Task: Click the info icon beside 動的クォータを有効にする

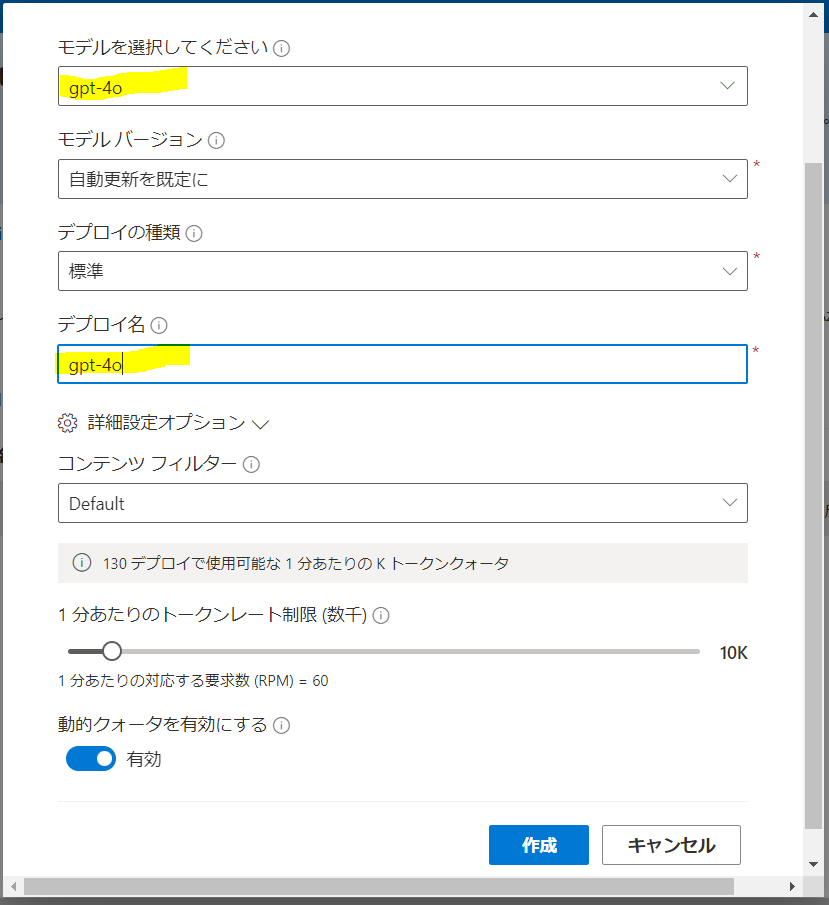Action: pos(283,724)
